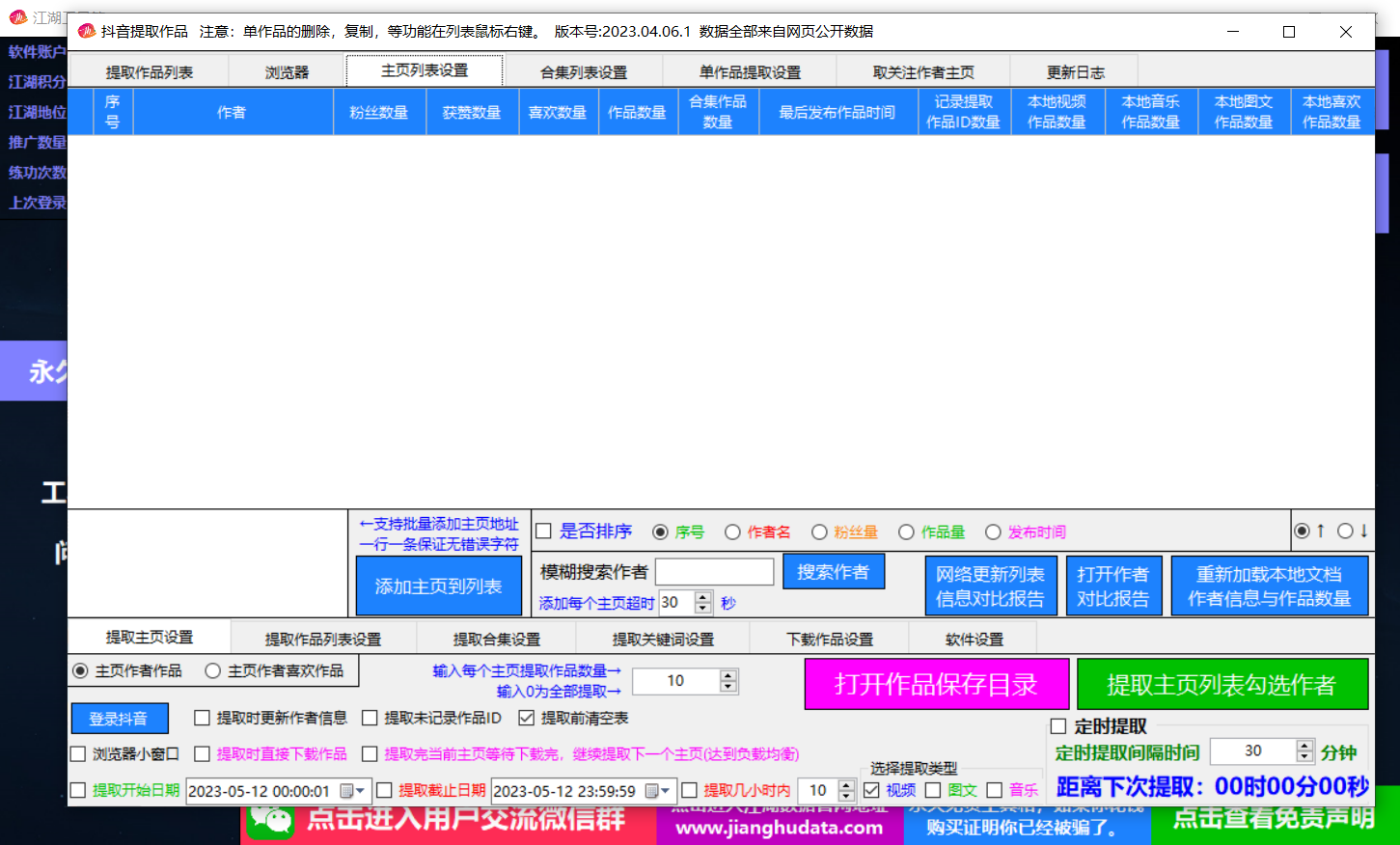The height and width of the screenshot is (845, 1400).
Task: Select 作者名 sort radio button
Action: [732, 532]
